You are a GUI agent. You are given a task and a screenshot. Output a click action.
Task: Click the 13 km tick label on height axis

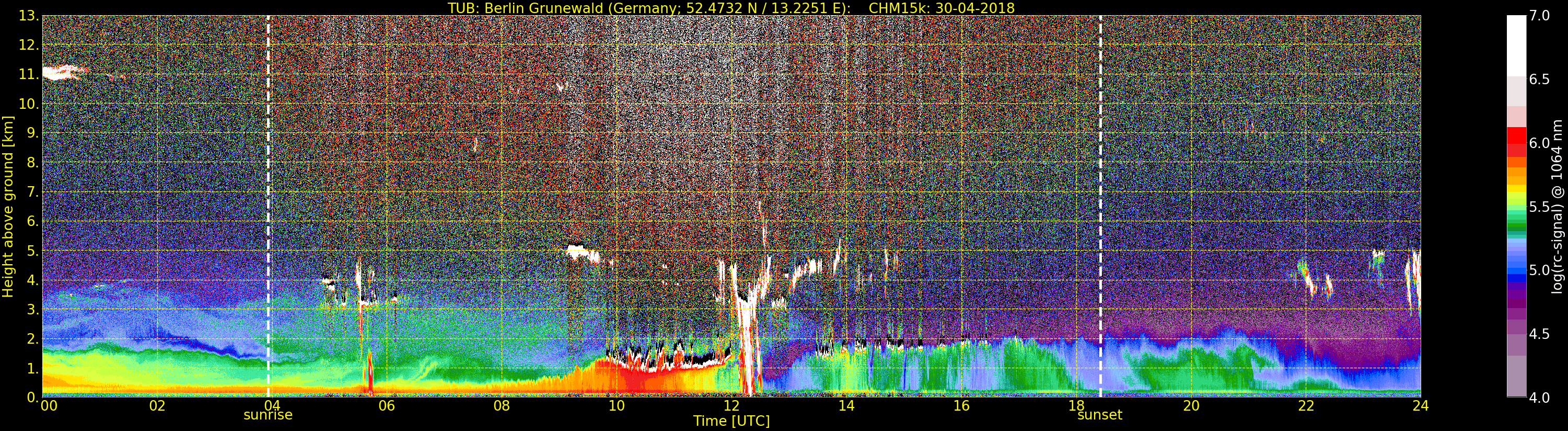[x=28, y=16]
